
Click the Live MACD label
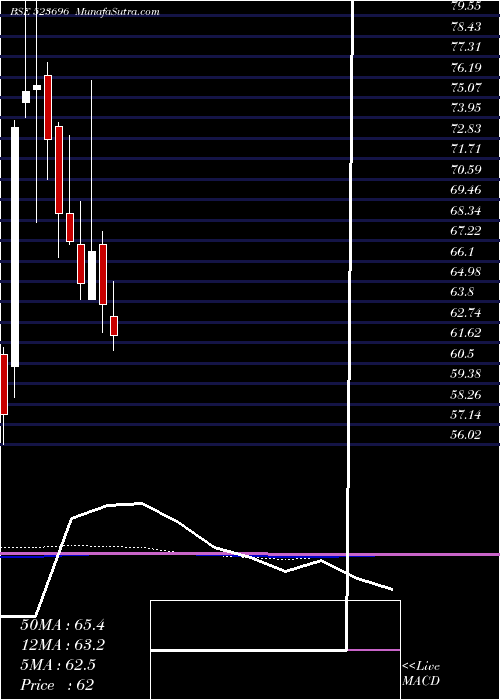(421, 674)
